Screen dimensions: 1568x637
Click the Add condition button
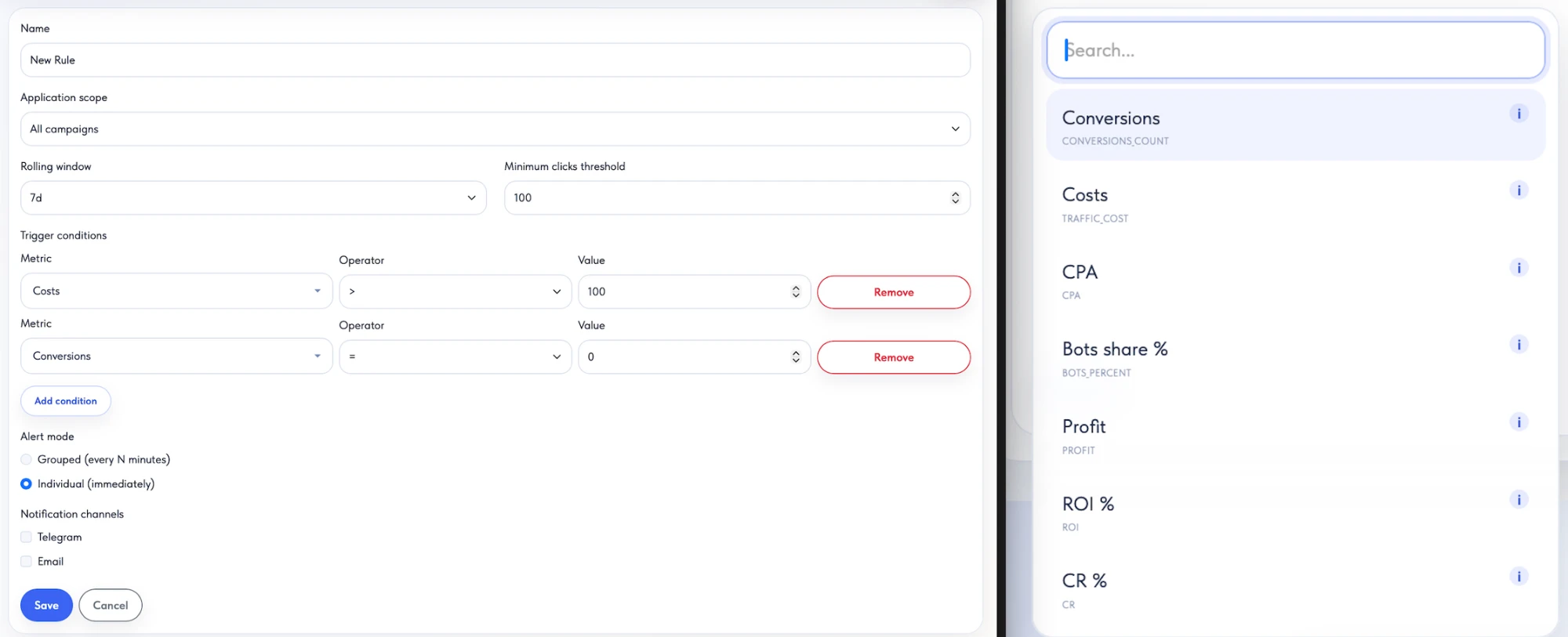click(x=66, y=400)
